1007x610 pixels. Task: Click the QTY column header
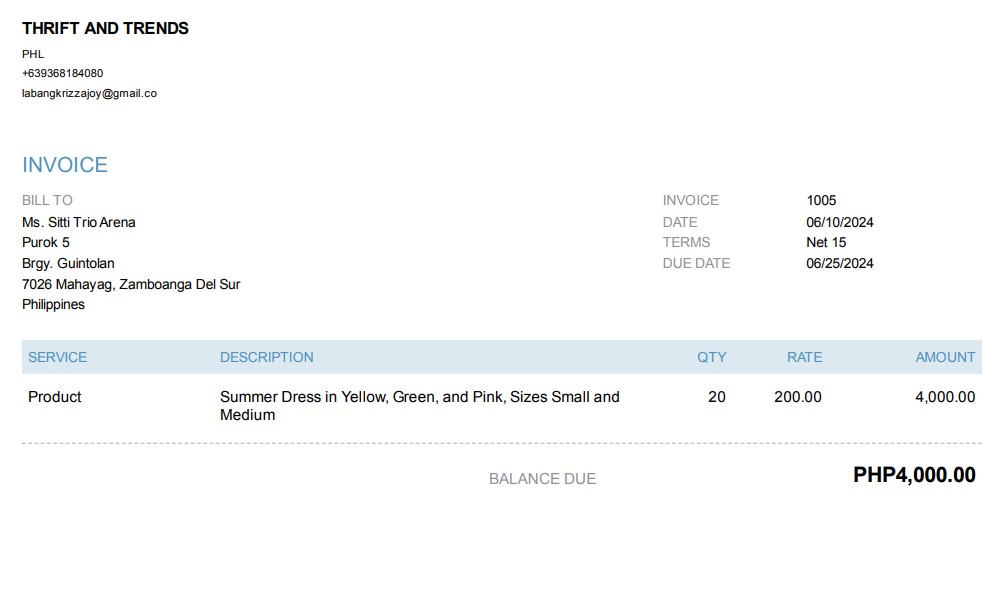(x=712, y=357)
